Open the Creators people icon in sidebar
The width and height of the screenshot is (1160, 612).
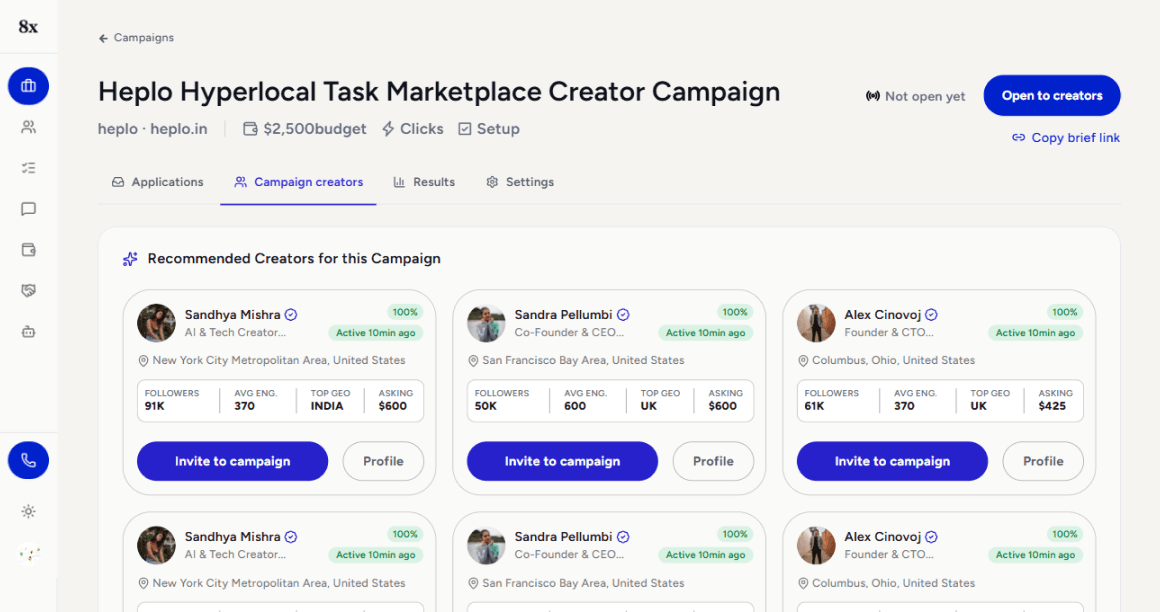tap(28, 127)
